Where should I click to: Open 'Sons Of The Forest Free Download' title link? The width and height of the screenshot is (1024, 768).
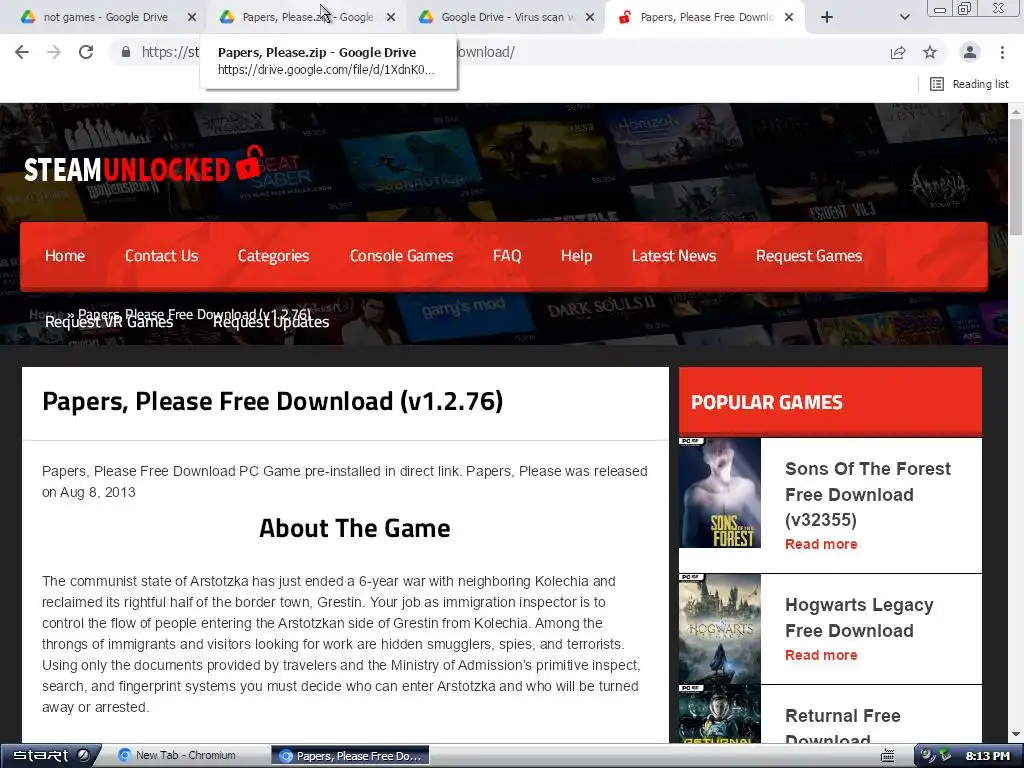click(x=867, y=494)
